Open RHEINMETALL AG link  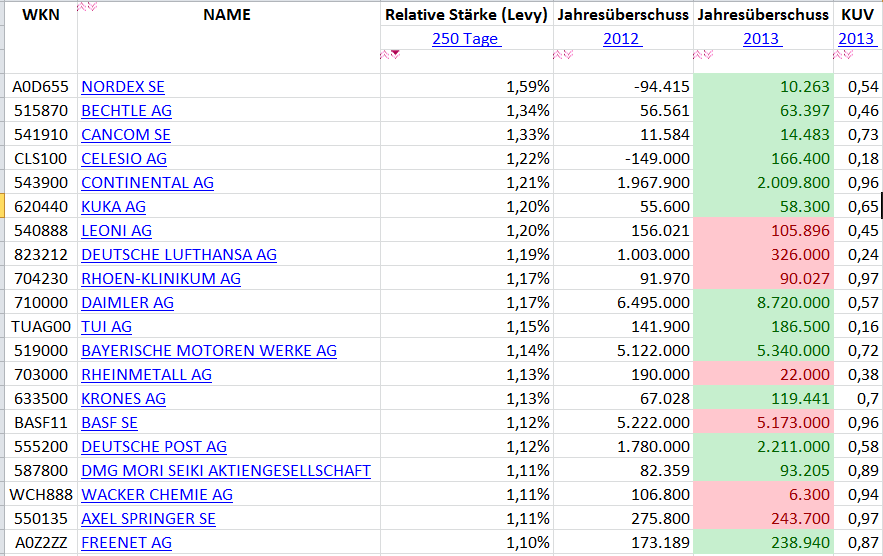pyautogui.click(x=146, y=375)
